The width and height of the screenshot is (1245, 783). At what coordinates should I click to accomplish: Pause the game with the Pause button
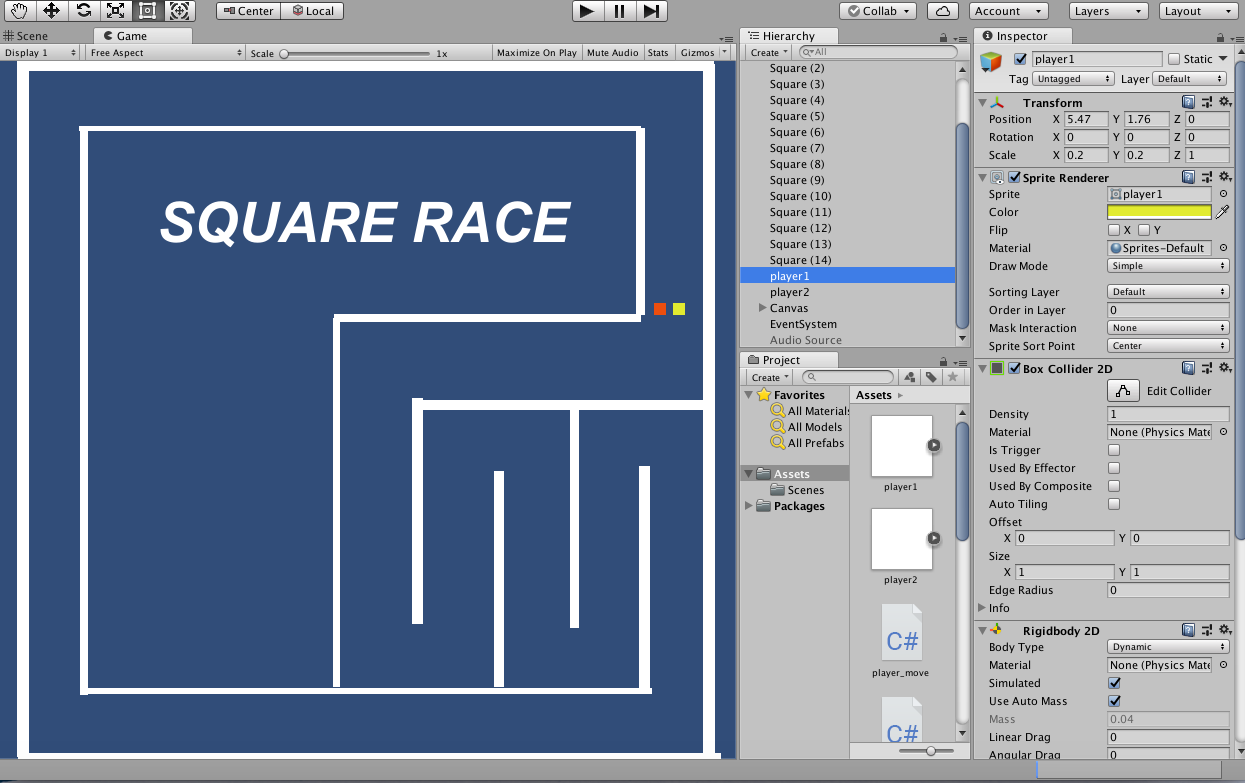tap(620, 11)
